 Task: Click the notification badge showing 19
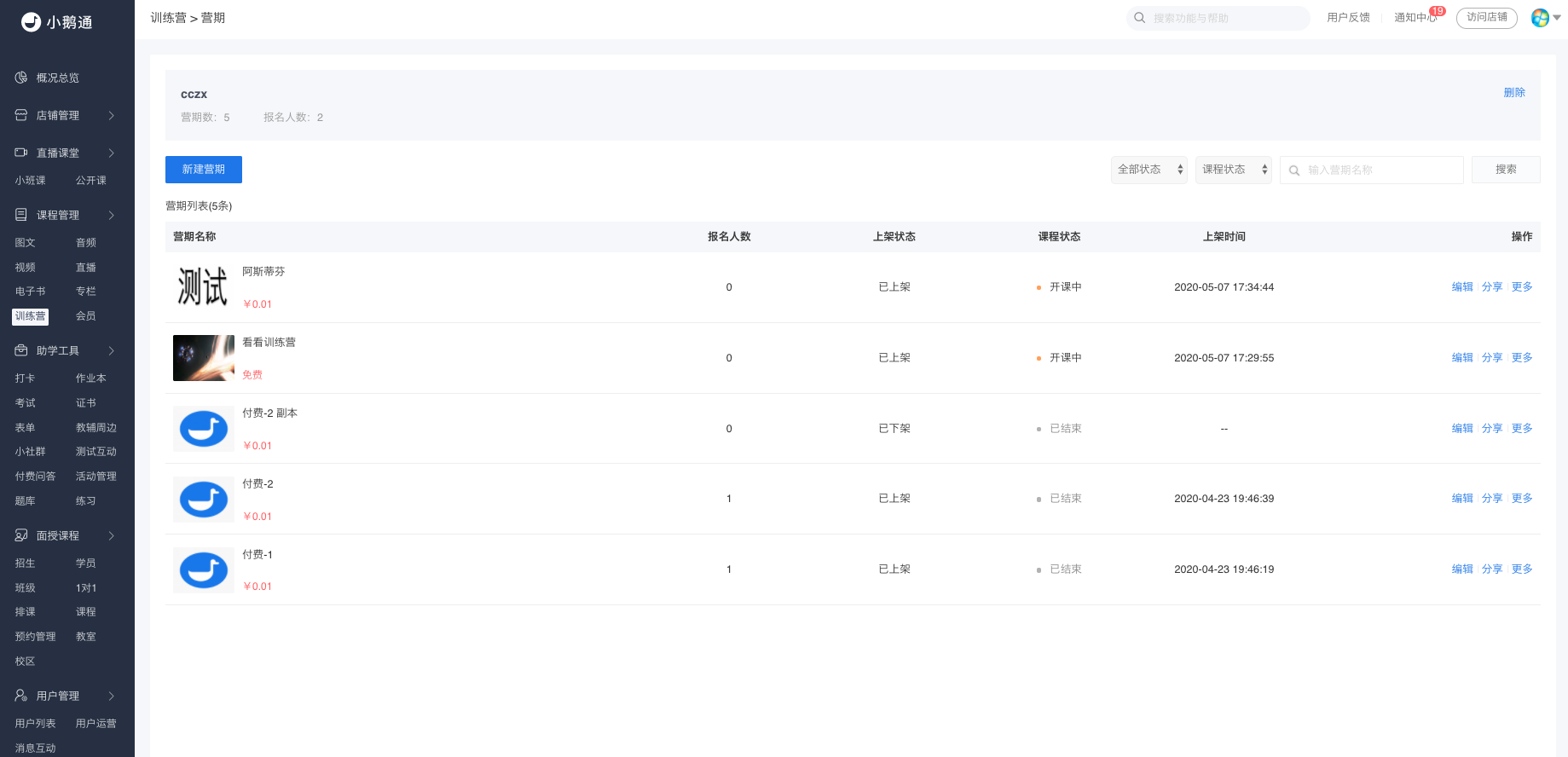[x=1438, y=11]
